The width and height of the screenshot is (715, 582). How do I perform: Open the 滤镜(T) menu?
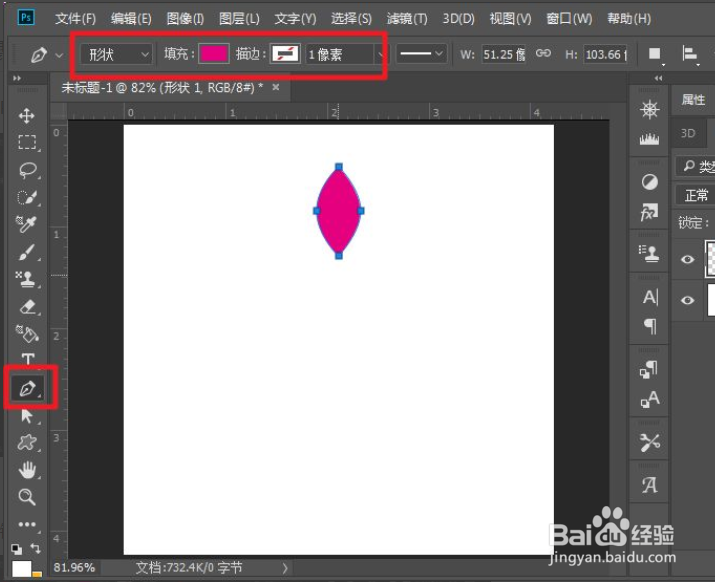(407, 19)
